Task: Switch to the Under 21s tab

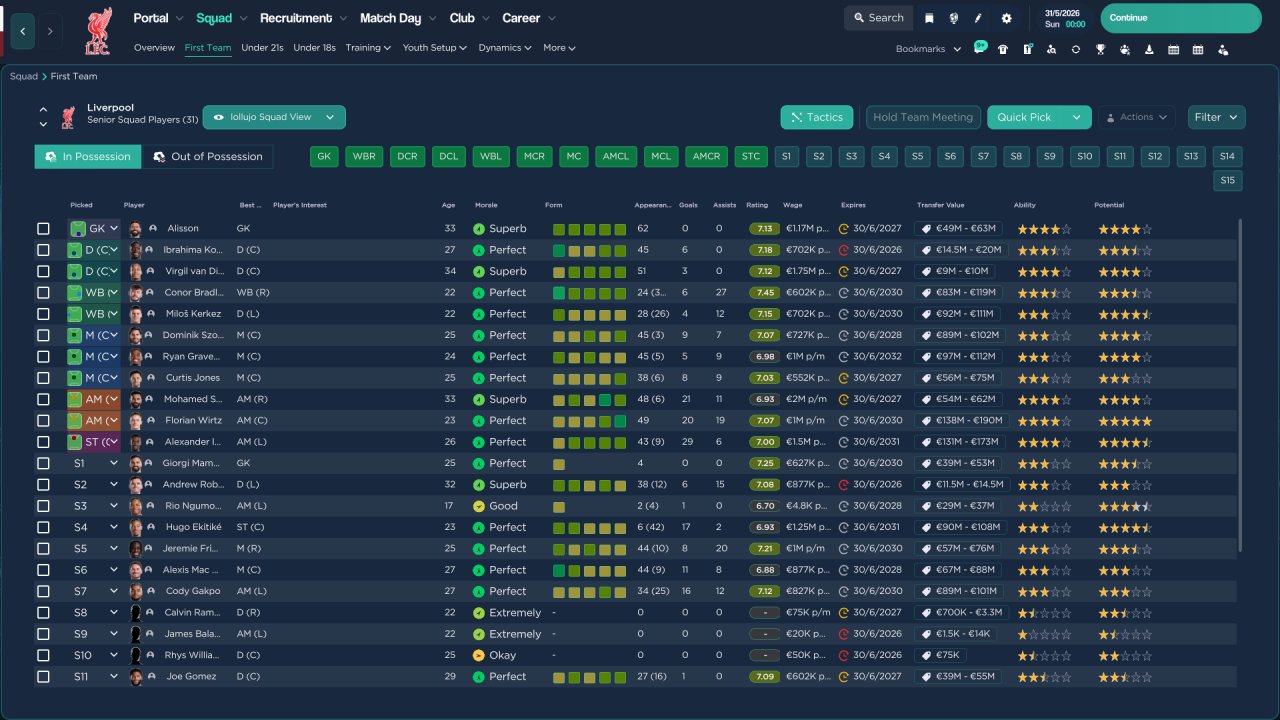Action: point(262,48)
